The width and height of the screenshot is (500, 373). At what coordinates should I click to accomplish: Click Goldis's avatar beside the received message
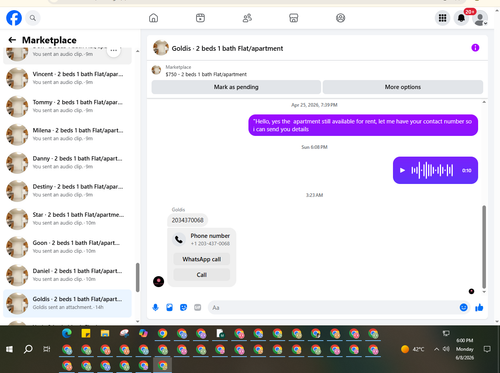pos(158,281)
